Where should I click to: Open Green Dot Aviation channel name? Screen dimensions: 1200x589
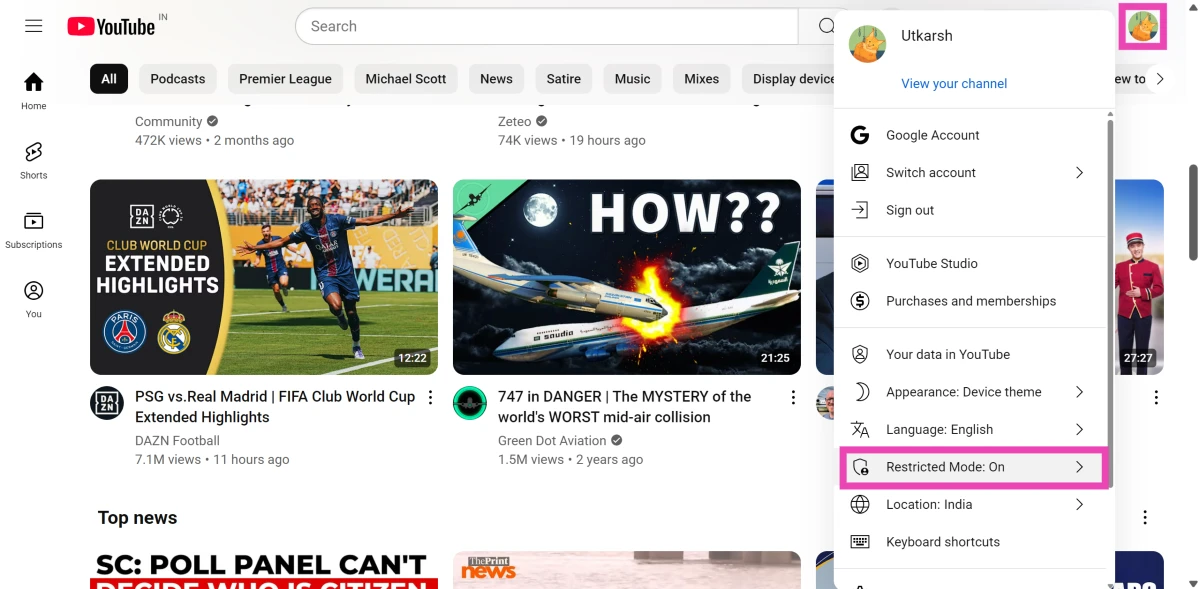click(552, 441)
